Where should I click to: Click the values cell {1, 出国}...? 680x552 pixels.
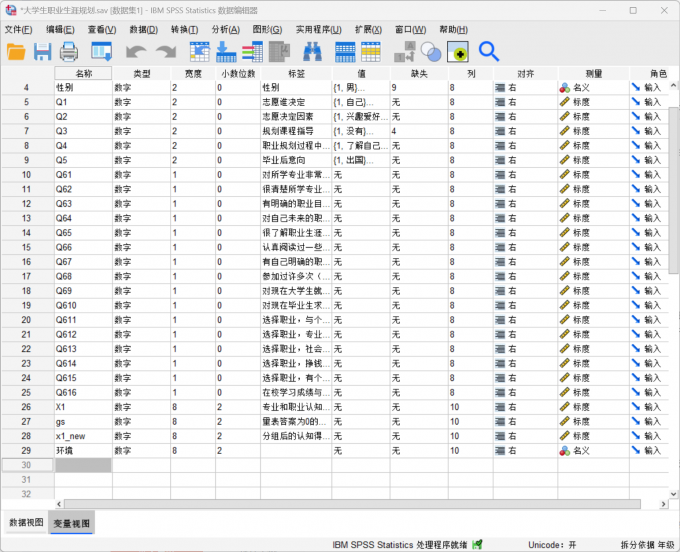[x=361, y=160]
